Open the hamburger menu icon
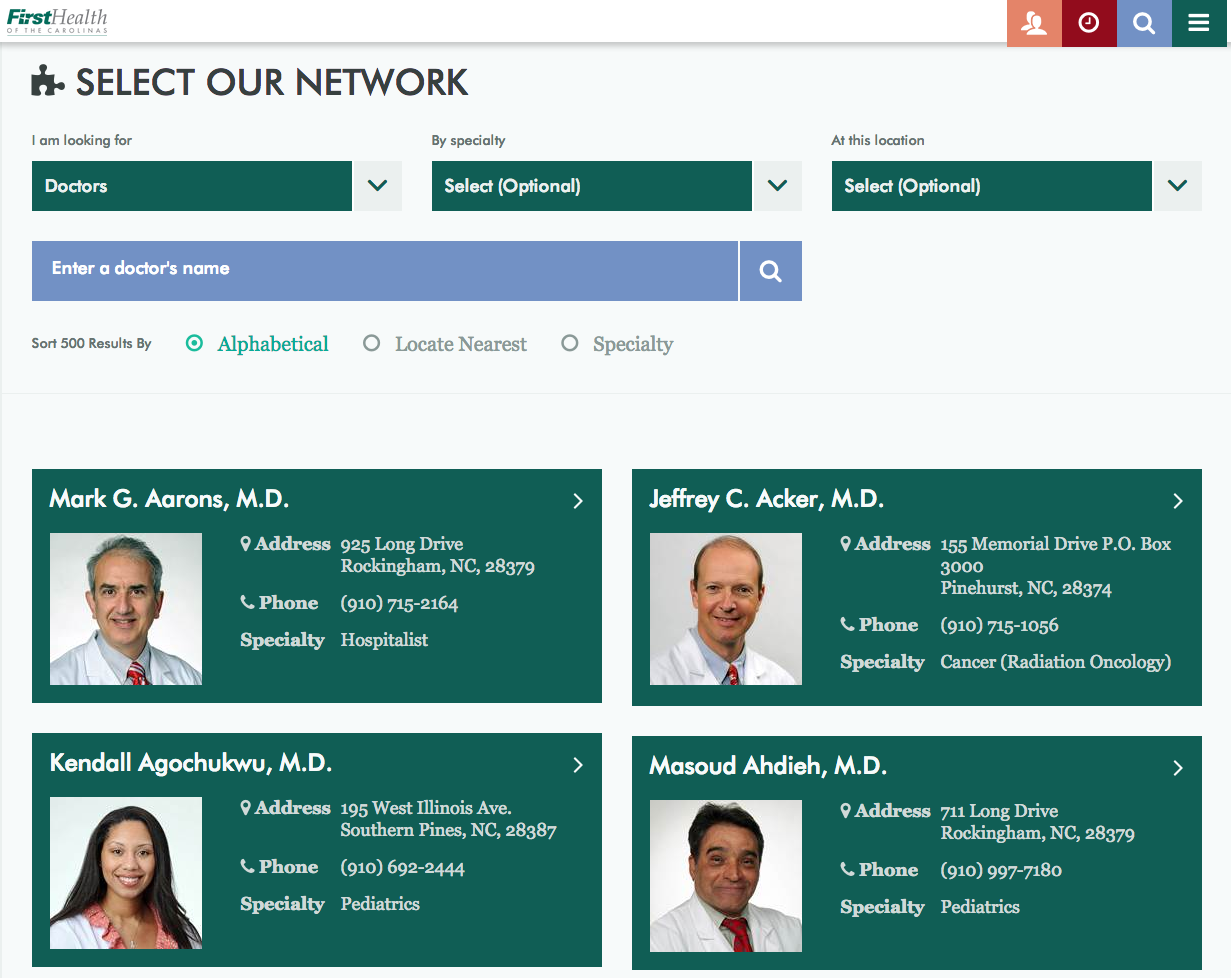Viewport: 1231px width, 978px height. click(1199, 23)
